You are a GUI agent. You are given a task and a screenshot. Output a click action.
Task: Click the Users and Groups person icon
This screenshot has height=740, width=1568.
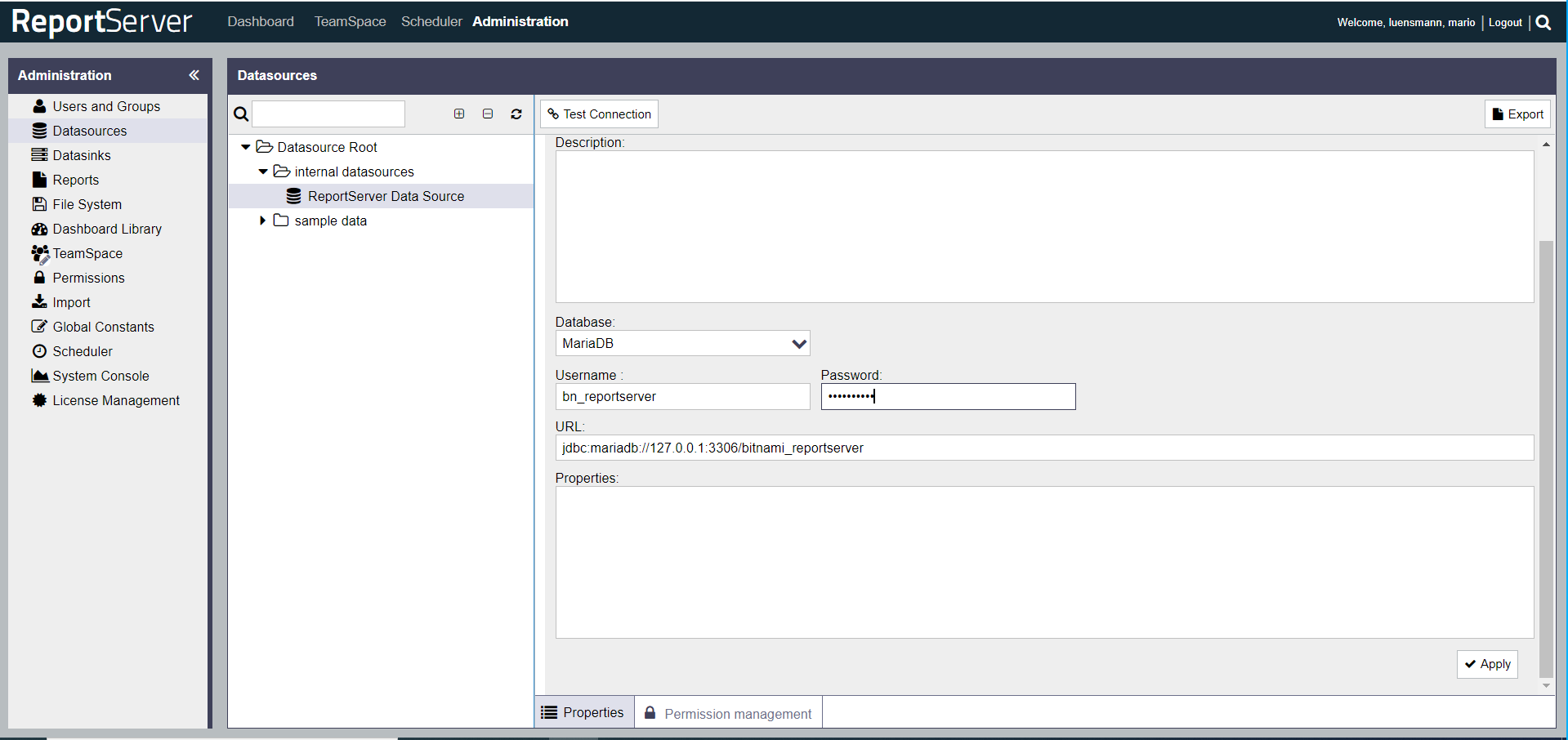pyautogui.click(x=39, y=106)
